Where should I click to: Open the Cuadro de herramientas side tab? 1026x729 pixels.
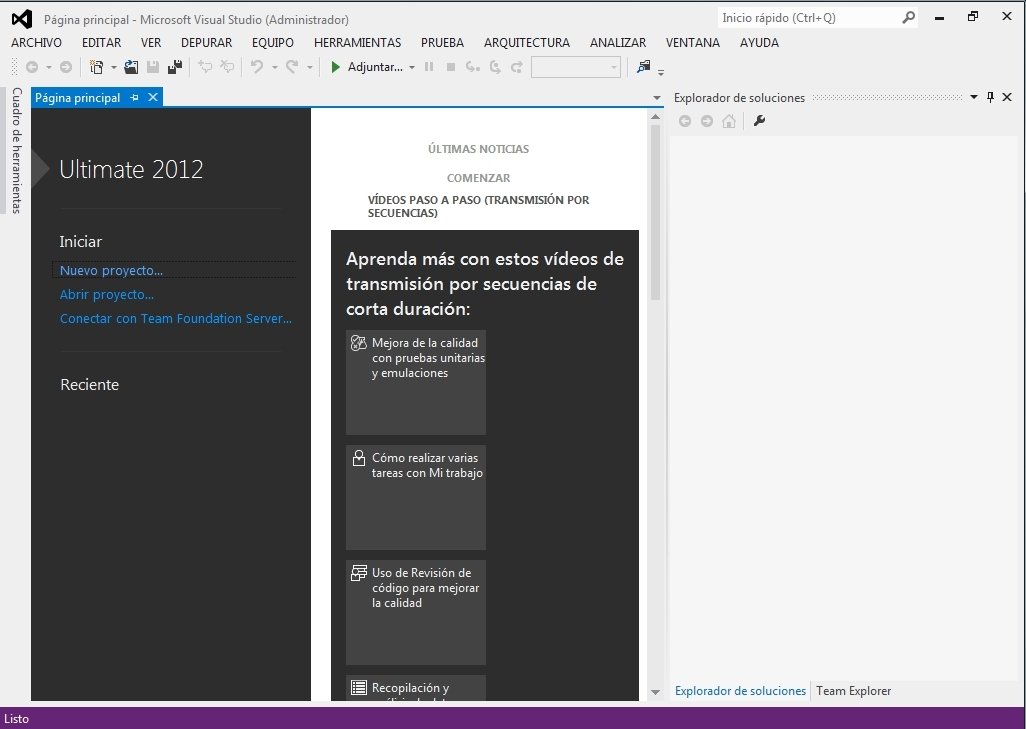[16, 151]
